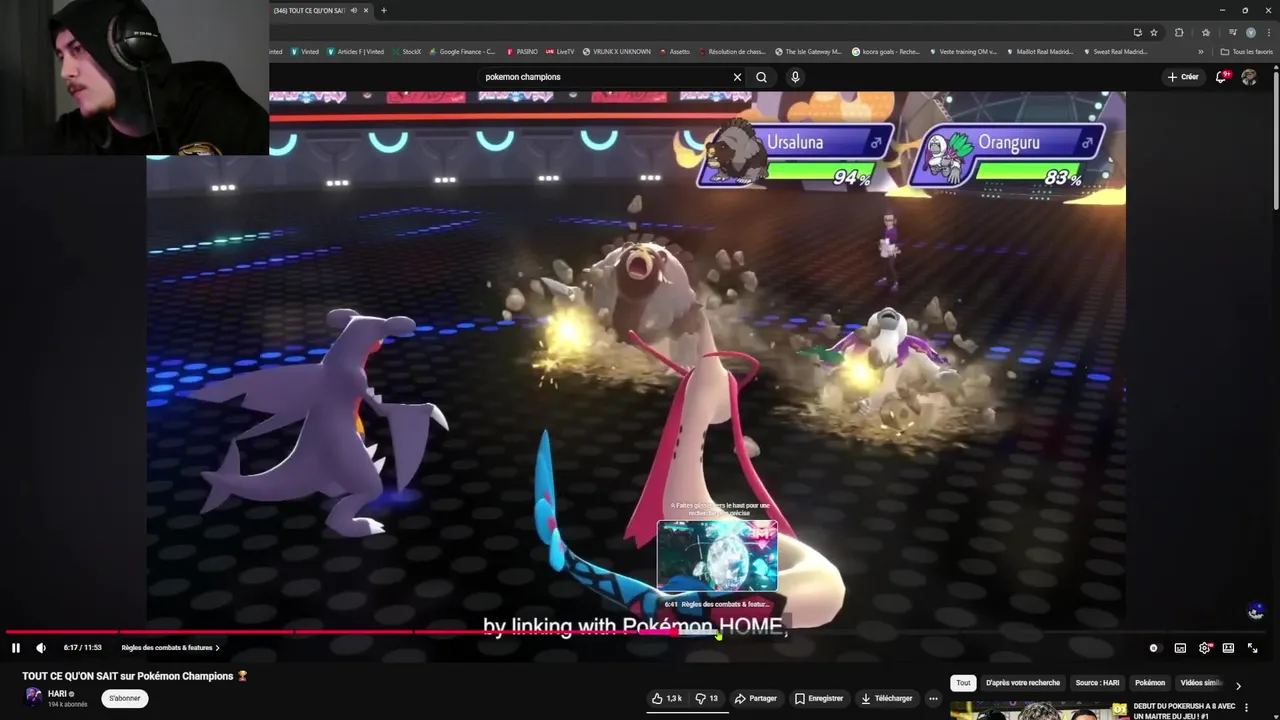Select the 'Vidéos similaires' chip

tap(1200, 683)
